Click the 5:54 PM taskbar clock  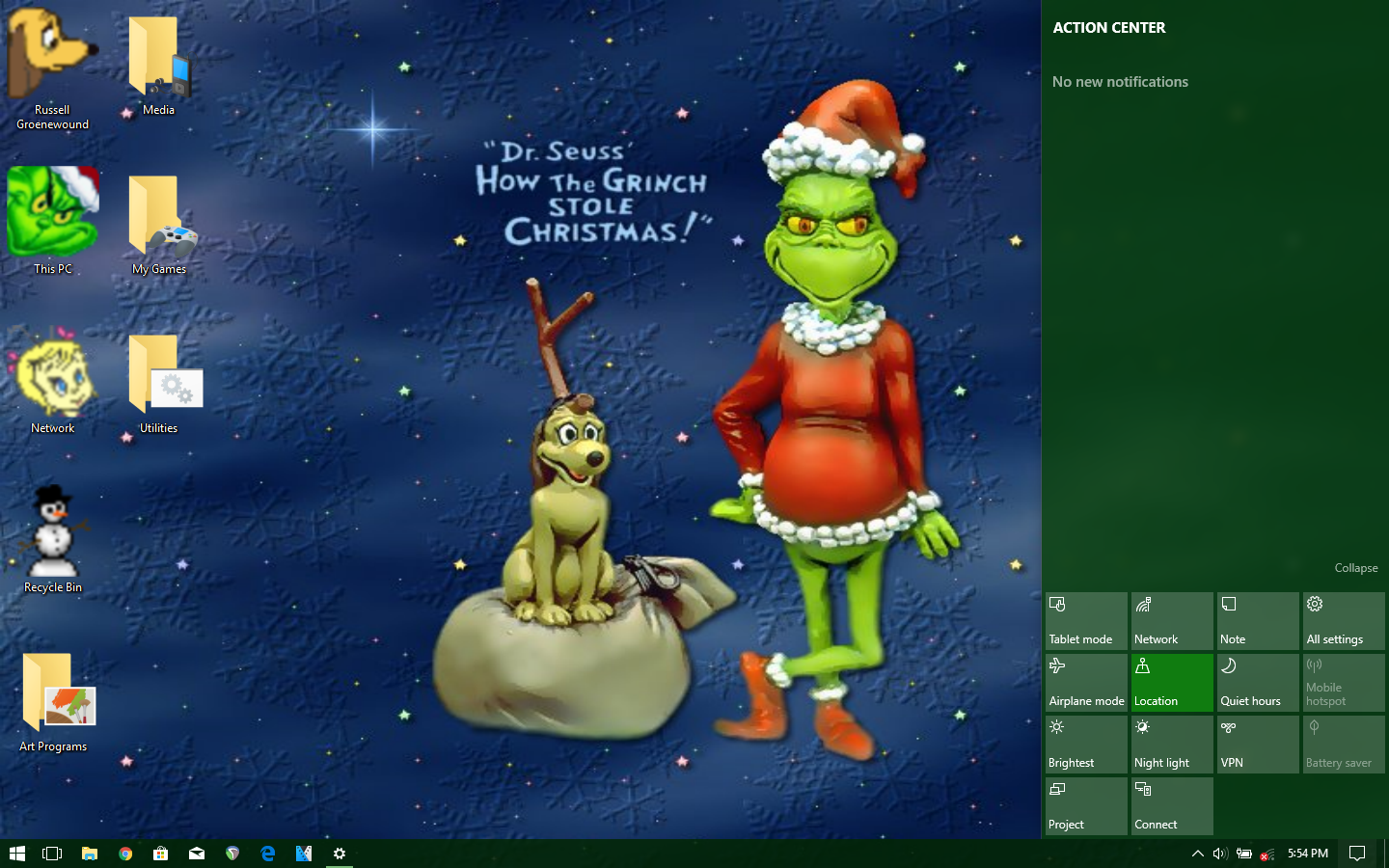[1308, 854]
